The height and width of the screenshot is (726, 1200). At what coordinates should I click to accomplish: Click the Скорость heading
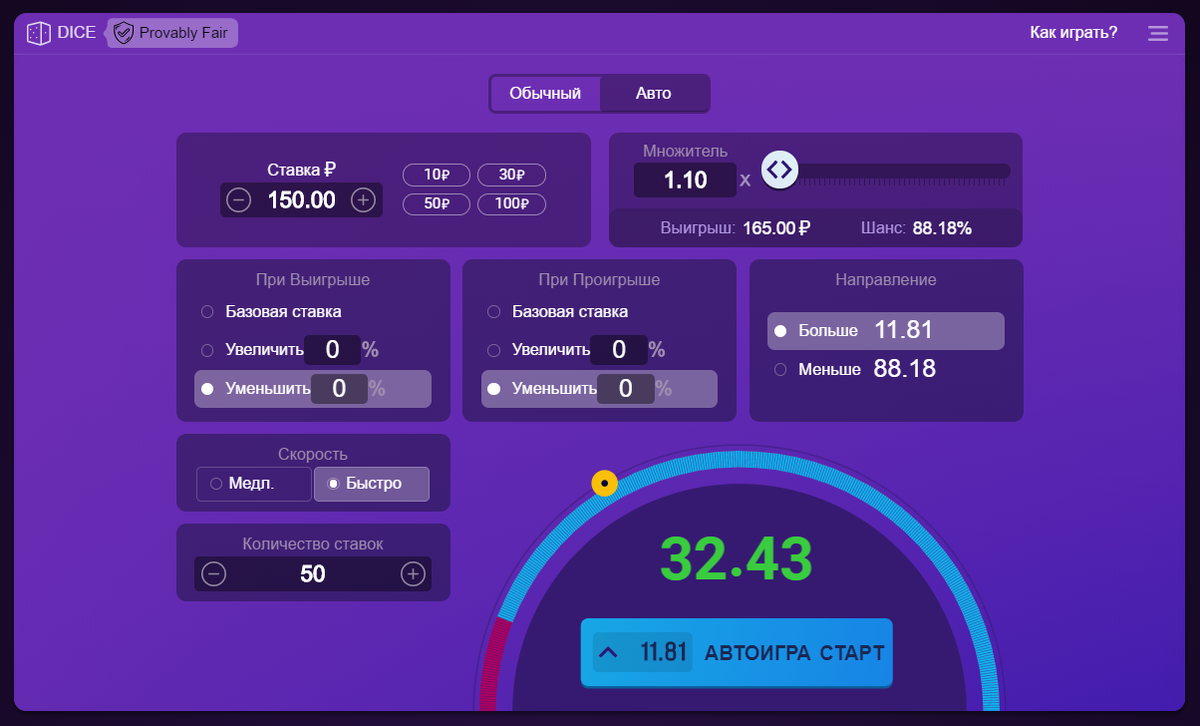313,454
